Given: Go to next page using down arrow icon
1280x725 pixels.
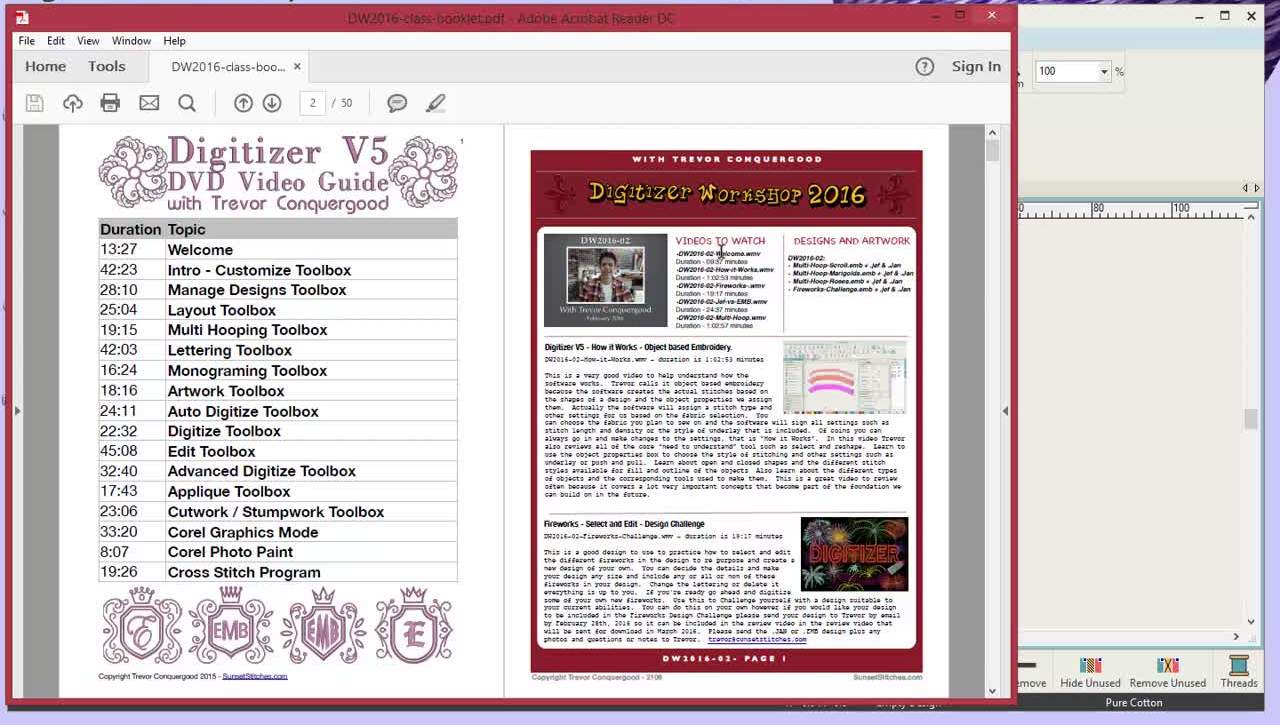Looking at the screenshot, I should click(272, 102).
